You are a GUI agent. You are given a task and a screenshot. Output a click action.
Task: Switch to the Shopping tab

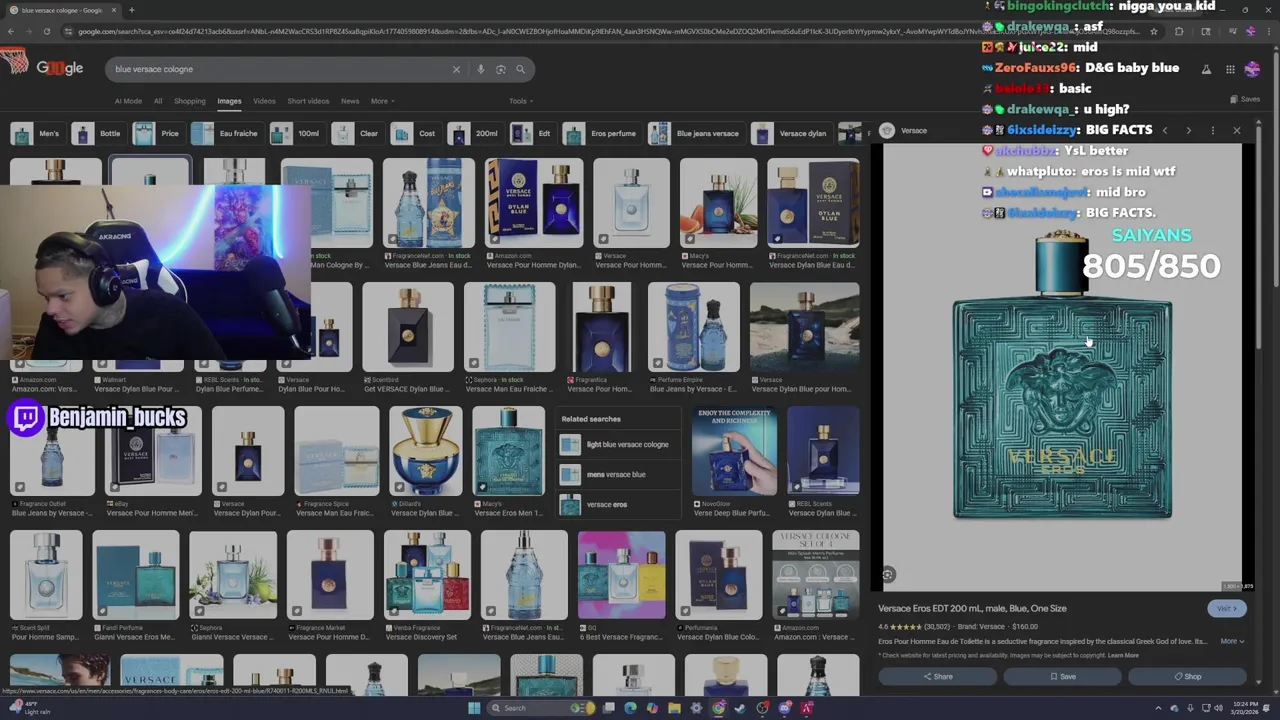tap(189, 101)
